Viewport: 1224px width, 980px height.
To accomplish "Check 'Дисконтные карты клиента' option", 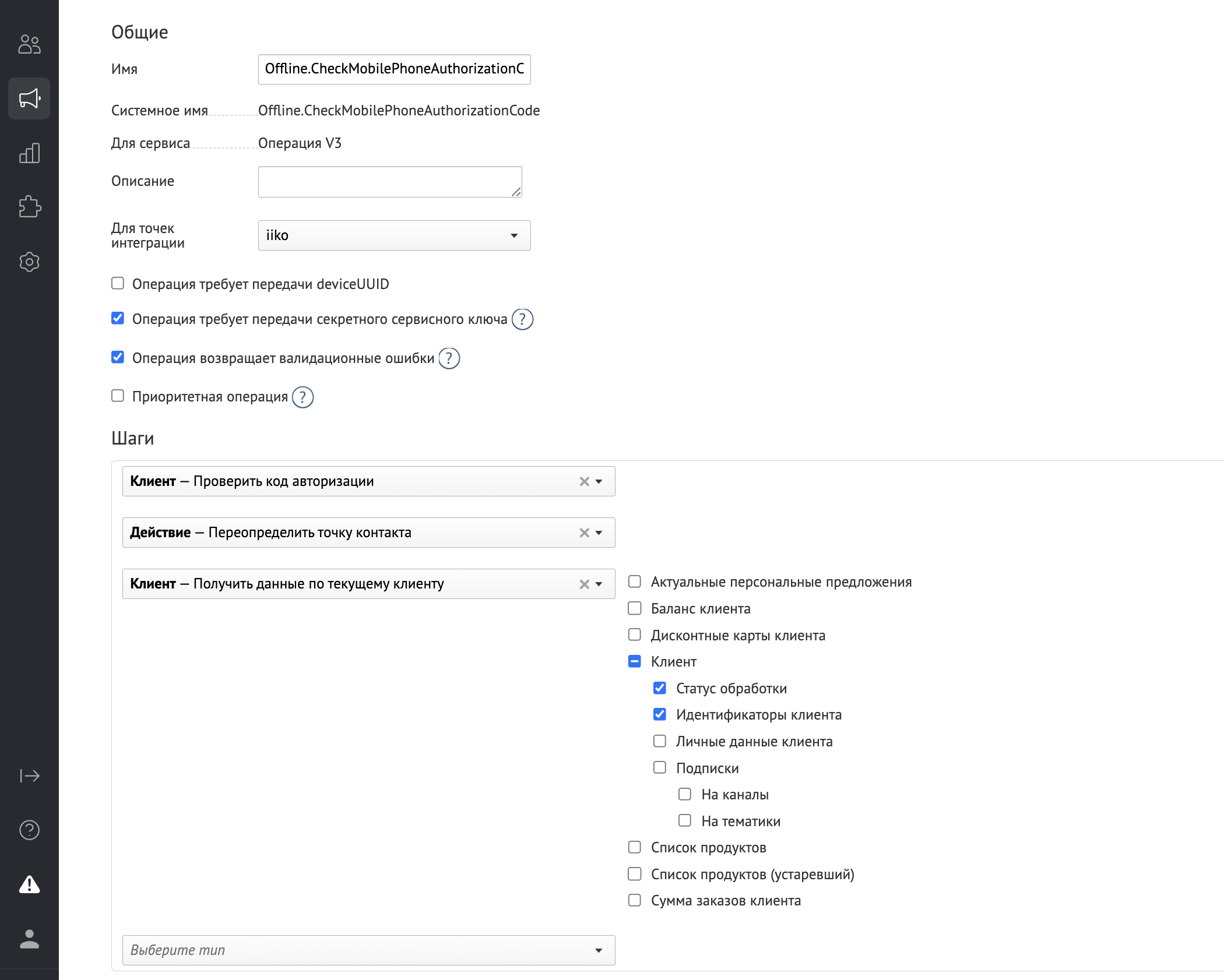I will click(x=635, y=634).
